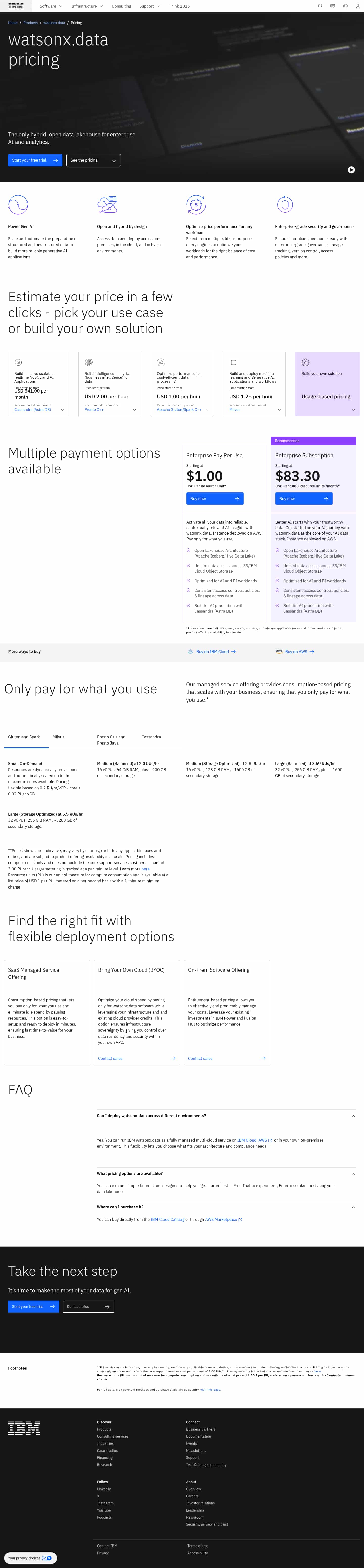Click Buy now under Enterprise Pay Per Use
This screenshot has width=364, height=1568.
tap(215, 499)
